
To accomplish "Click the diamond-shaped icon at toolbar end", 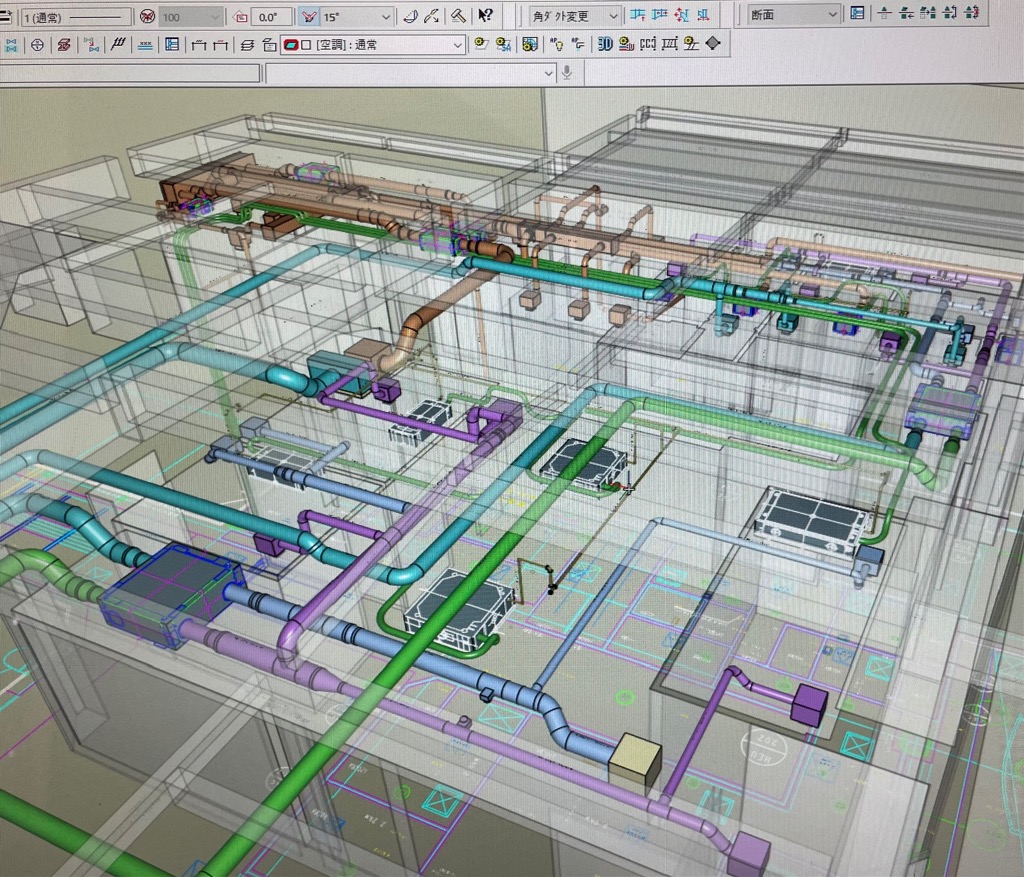I will pos(712,44).
